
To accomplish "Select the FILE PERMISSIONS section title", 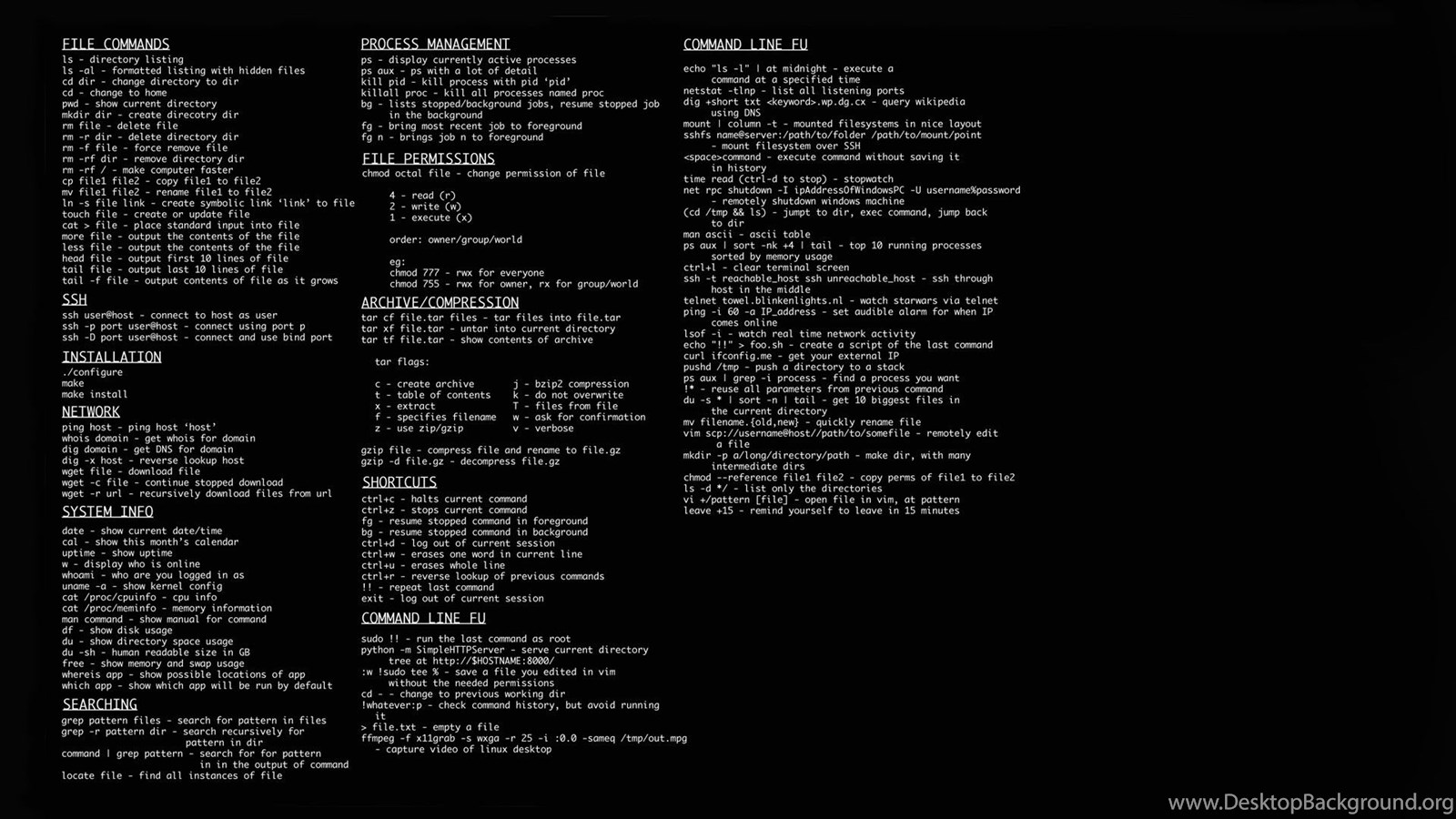I will (428, 158).
